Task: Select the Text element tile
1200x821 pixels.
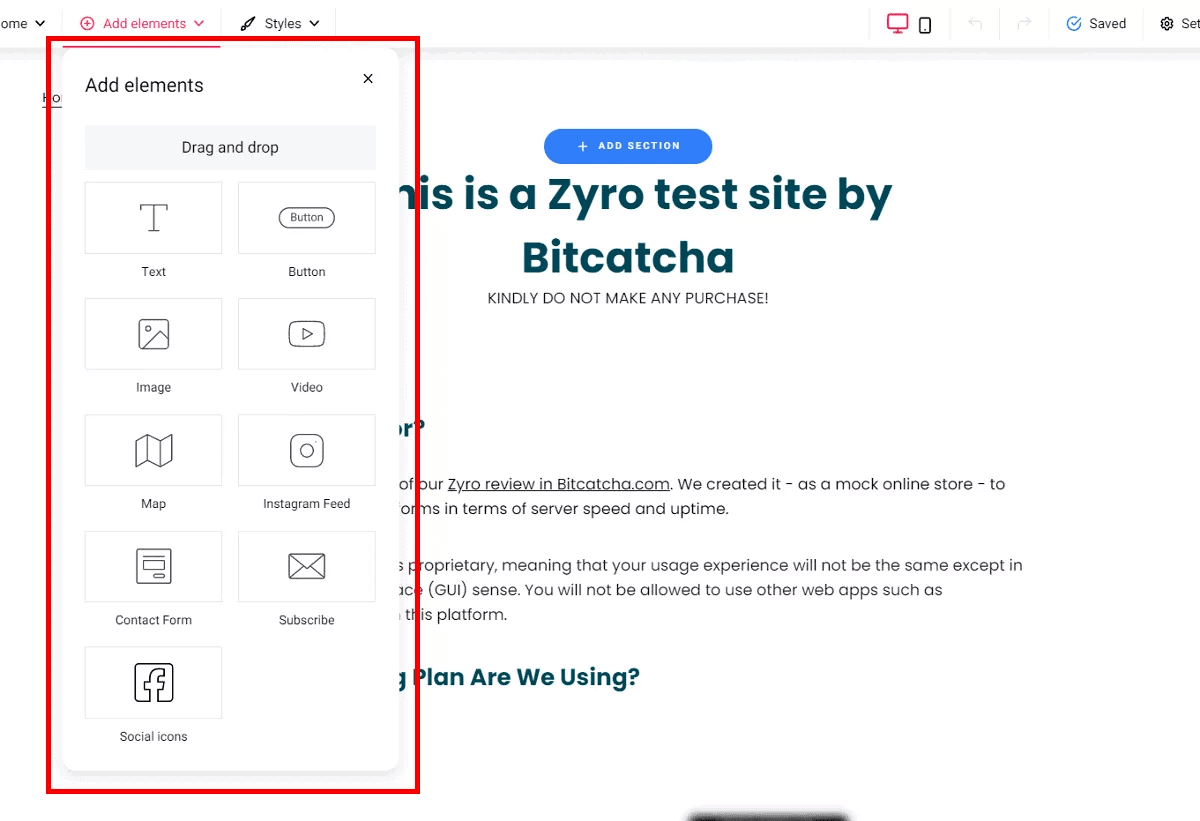Action: pos(153,218)
